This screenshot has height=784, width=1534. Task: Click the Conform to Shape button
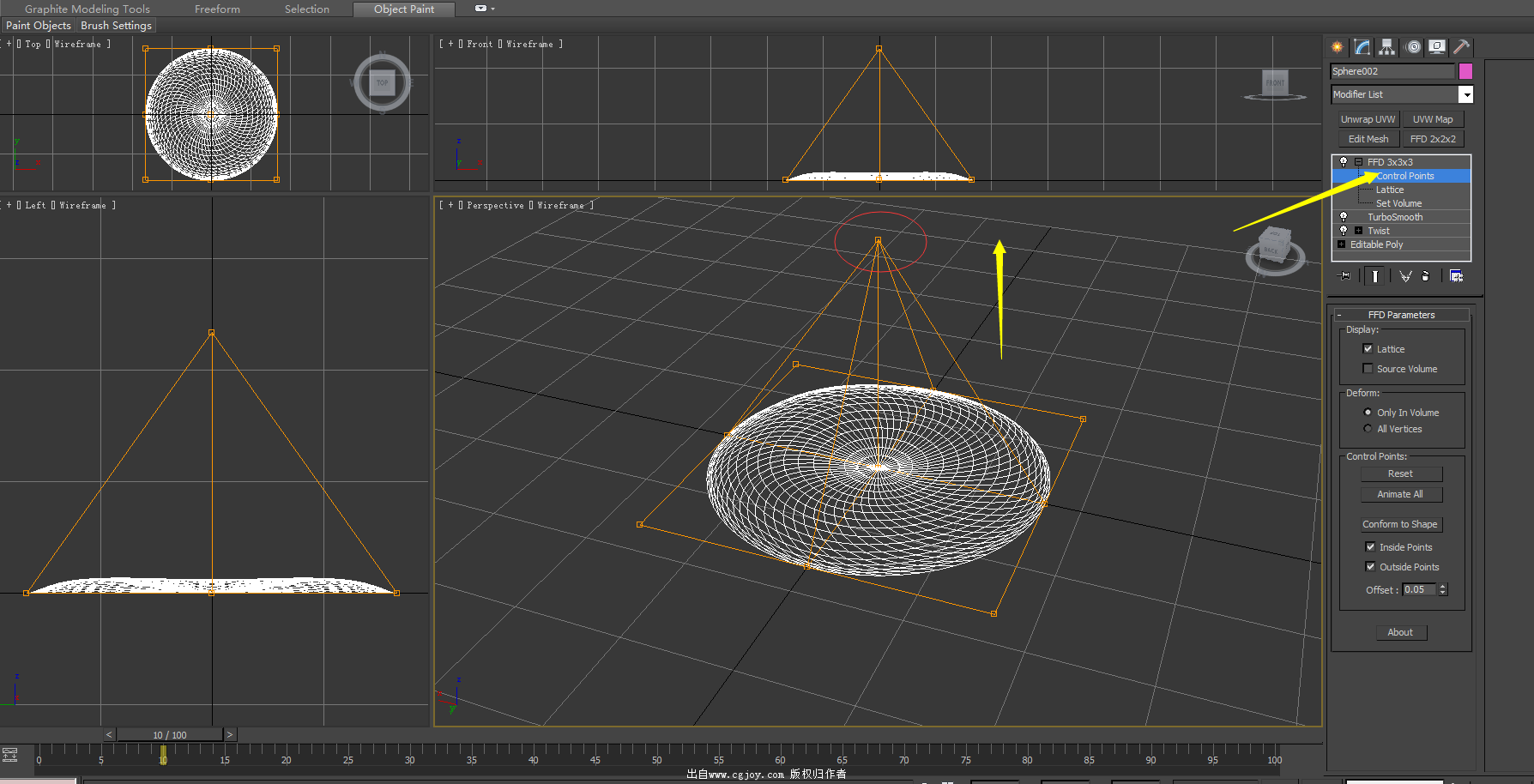[1401, 524]
